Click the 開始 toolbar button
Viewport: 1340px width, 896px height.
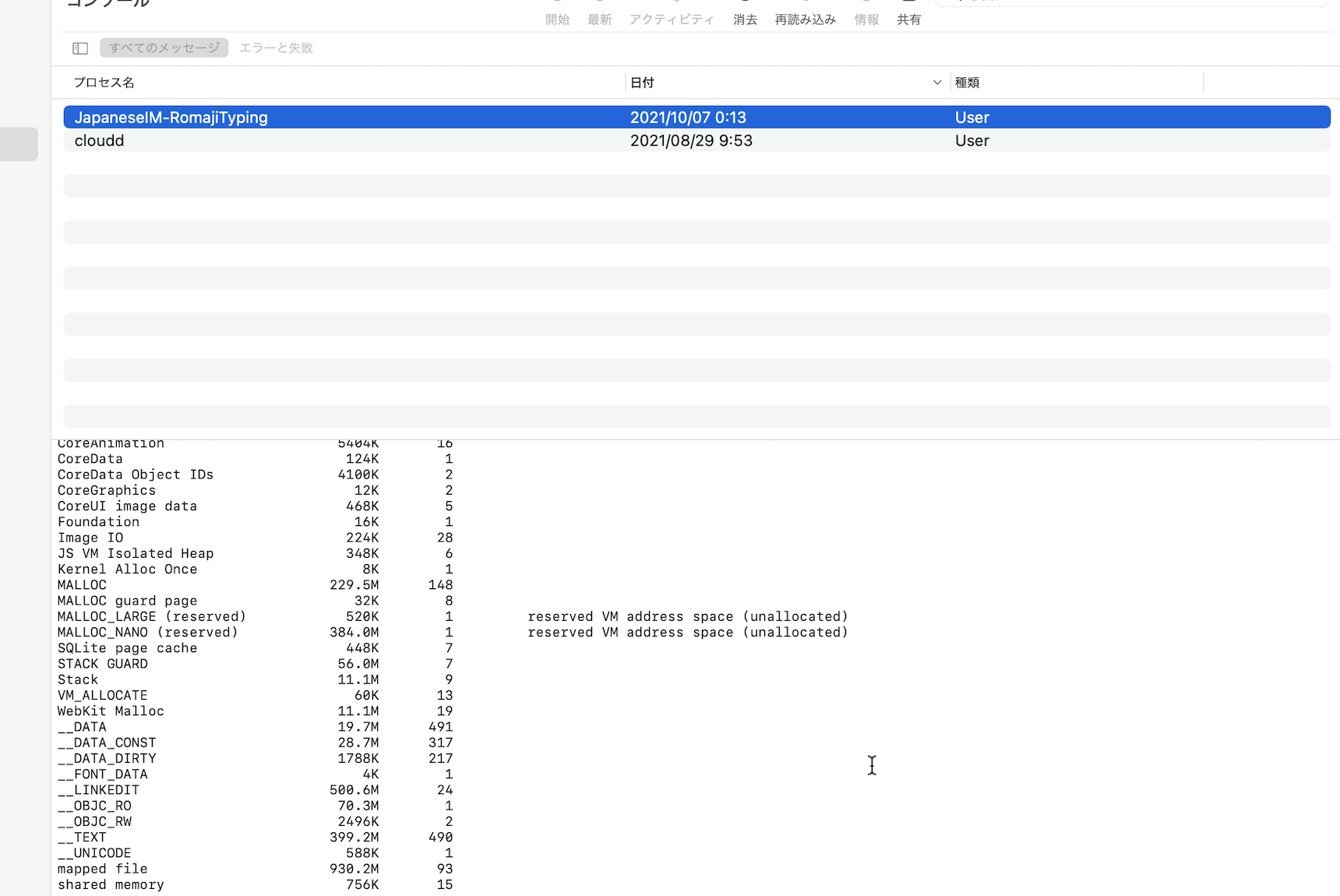(x=557, y=19)
